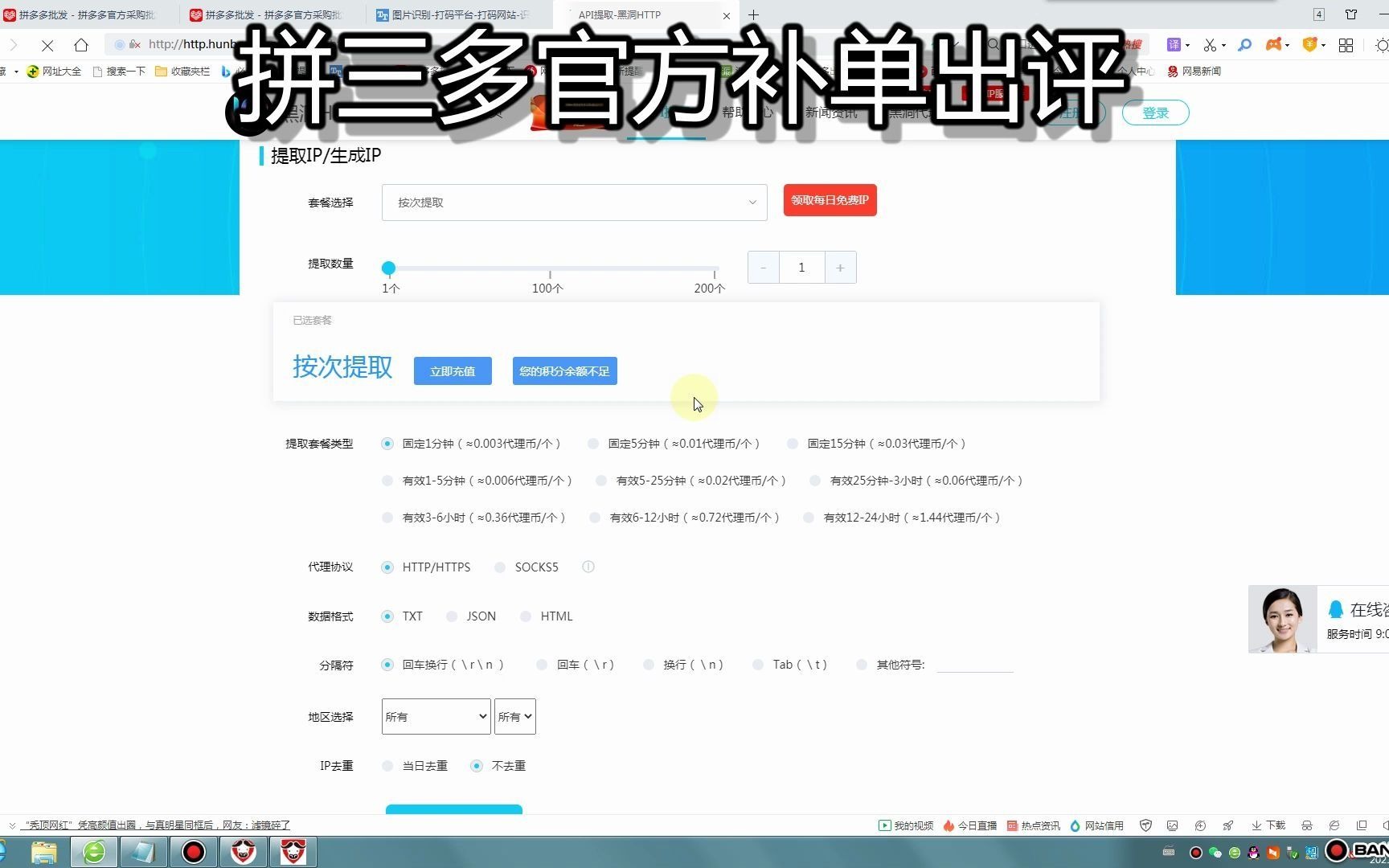Choose SOCKS5 proxy protocol
Image resolution: width=1389 pixels, height=868 pixels.
500,567
